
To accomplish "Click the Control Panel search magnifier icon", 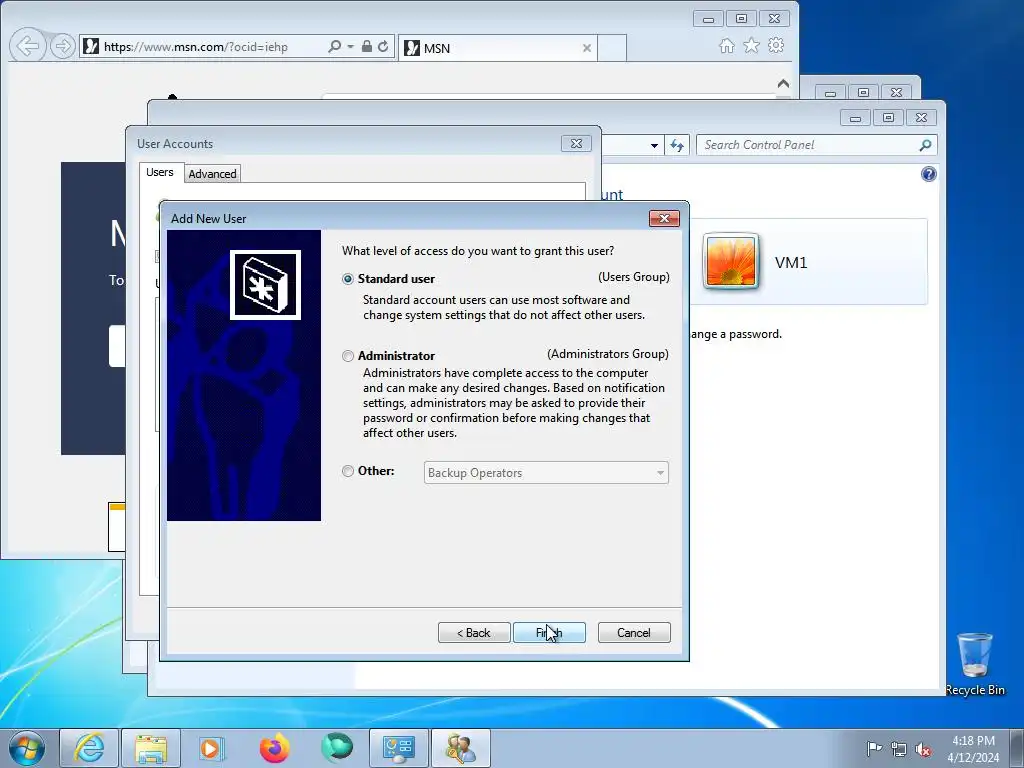I will pyautogui.click(x=925, y=145).
